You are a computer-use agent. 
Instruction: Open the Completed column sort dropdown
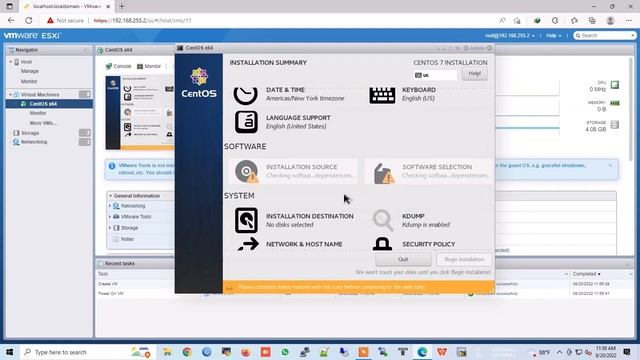tap(631, 274)
